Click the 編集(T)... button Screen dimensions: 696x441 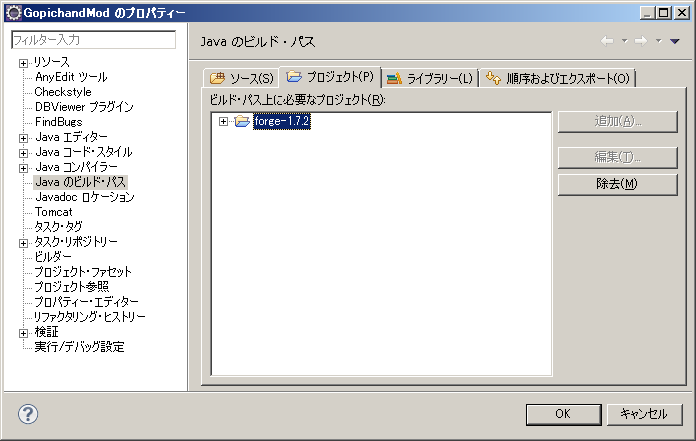point(617,157)
